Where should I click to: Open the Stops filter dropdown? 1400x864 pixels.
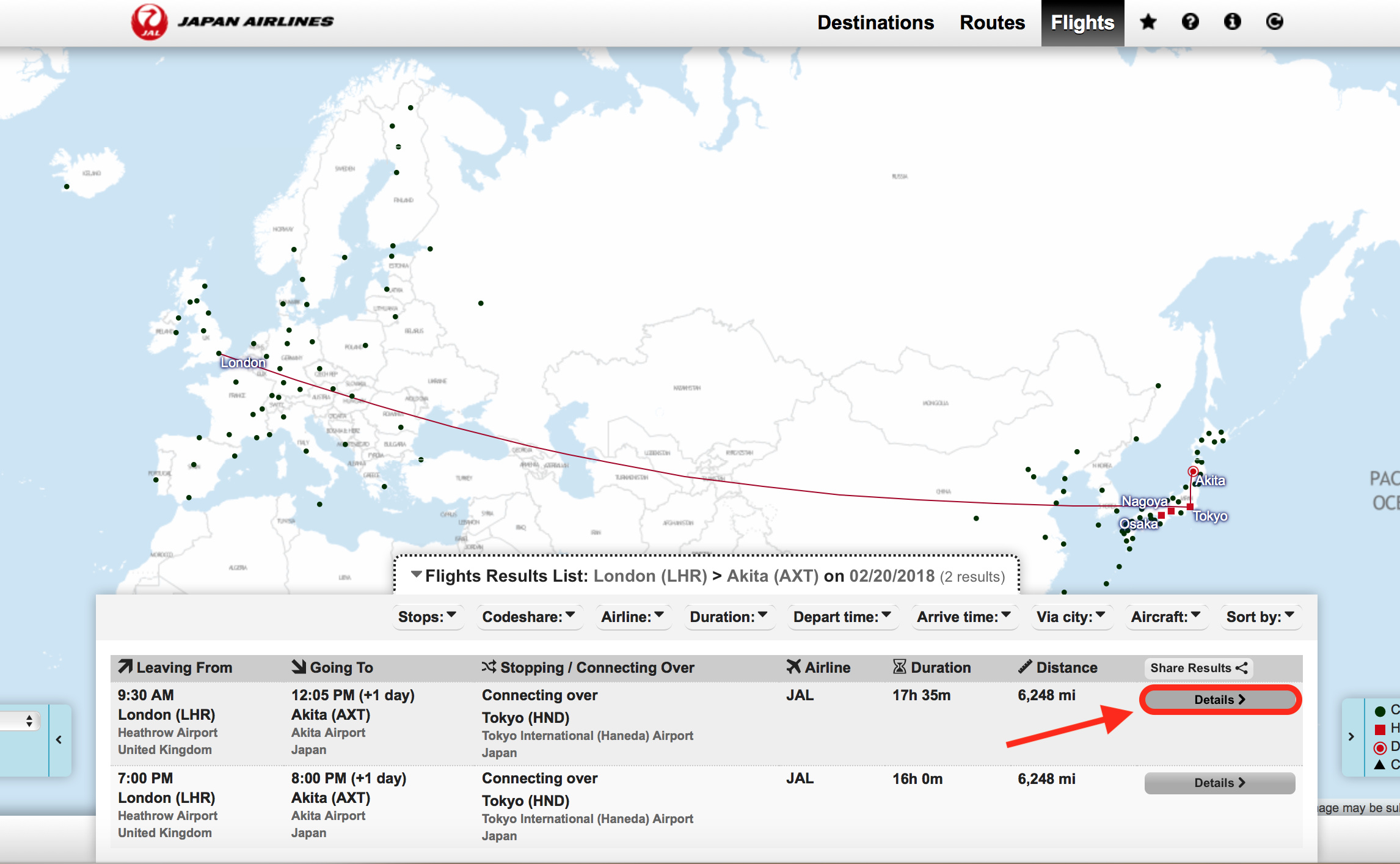click(426, 617)
